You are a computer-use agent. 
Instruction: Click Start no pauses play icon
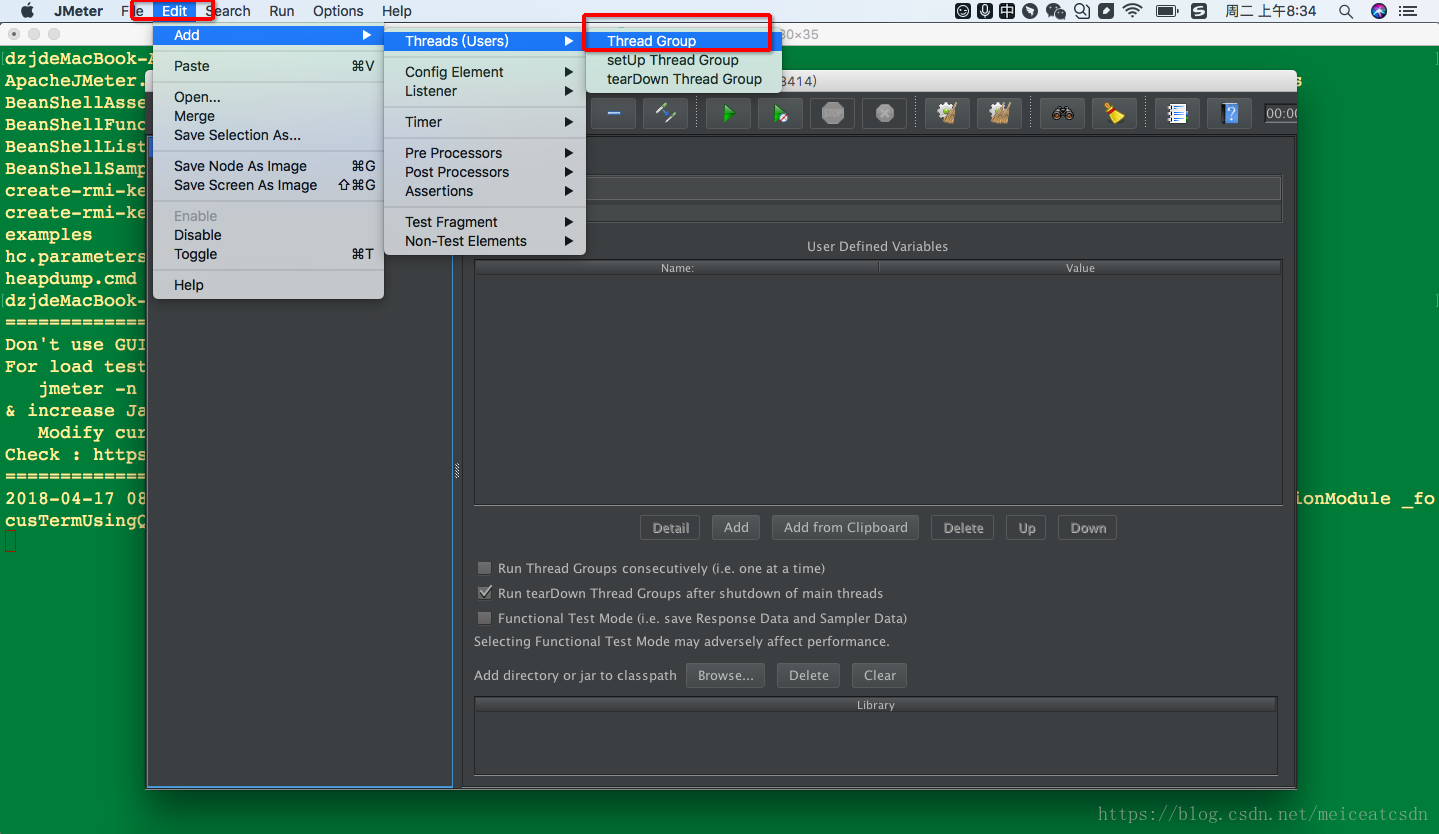tap(780, 113)
